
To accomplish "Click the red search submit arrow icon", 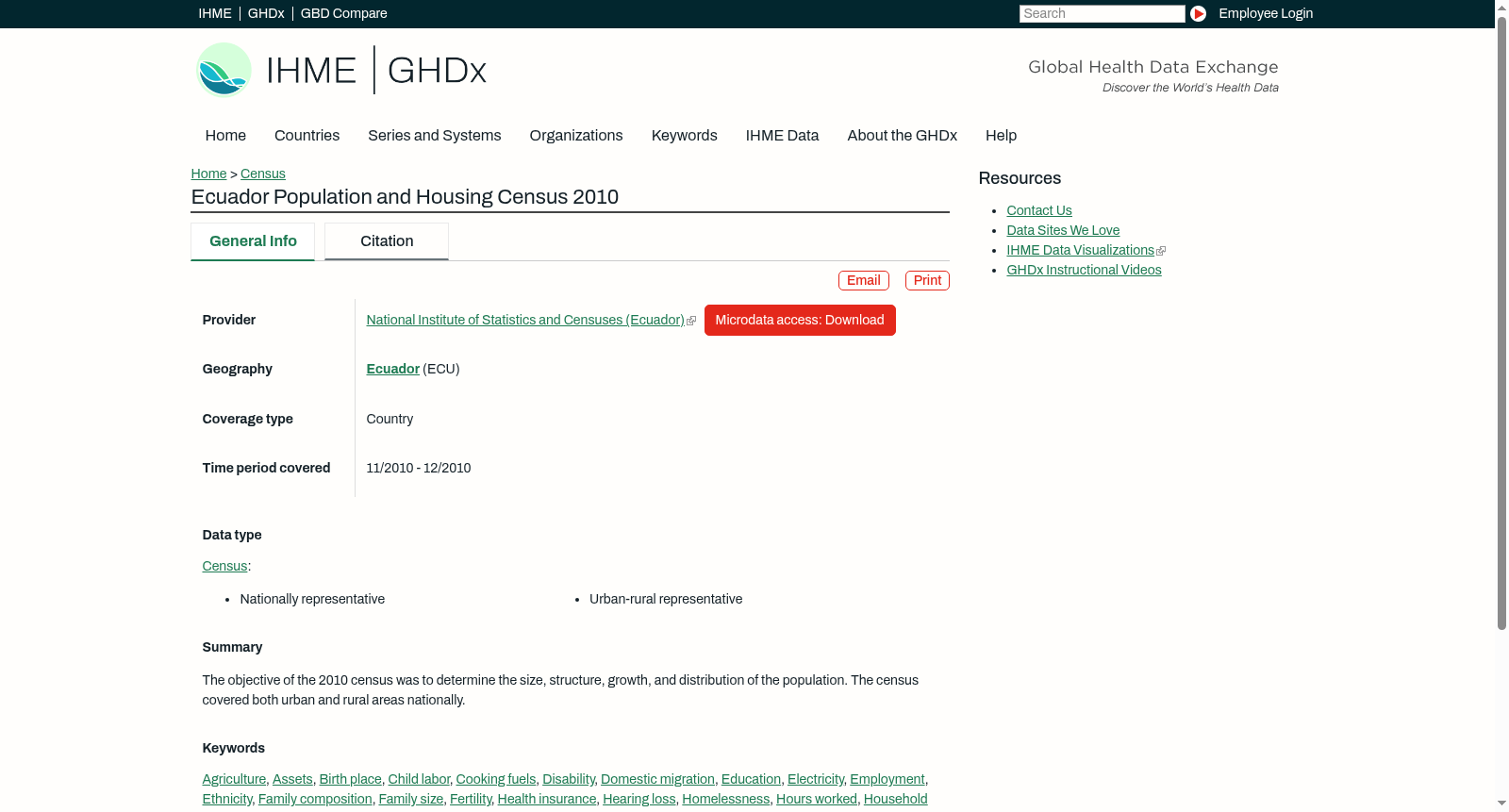I will click(1198, 13).
